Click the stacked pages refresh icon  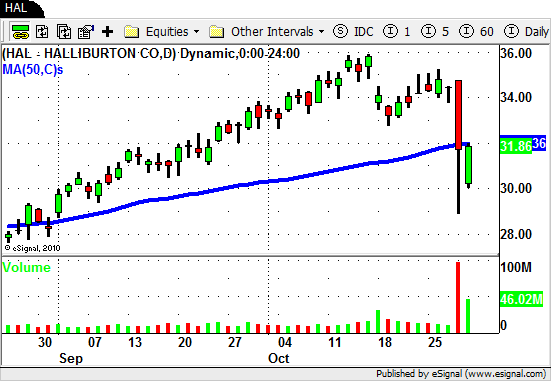pyautogui.click(x=64, y=32)
